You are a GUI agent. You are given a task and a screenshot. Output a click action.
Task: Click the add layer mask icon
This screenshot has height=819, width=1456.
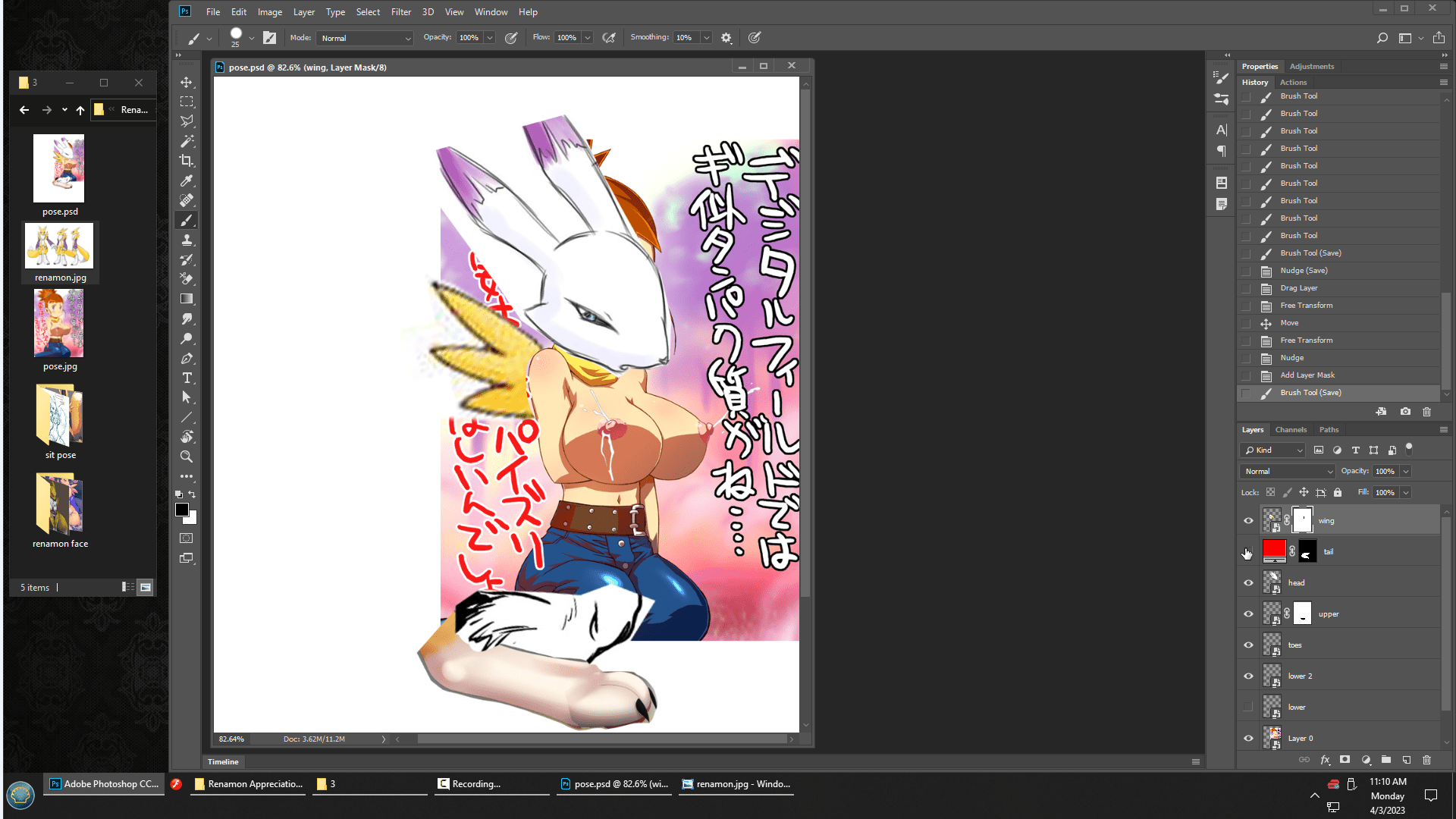[x=1345, y=759]
